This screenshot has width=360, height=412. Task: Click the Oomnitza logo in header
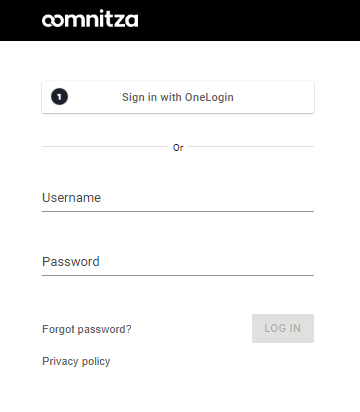[90, 20]
